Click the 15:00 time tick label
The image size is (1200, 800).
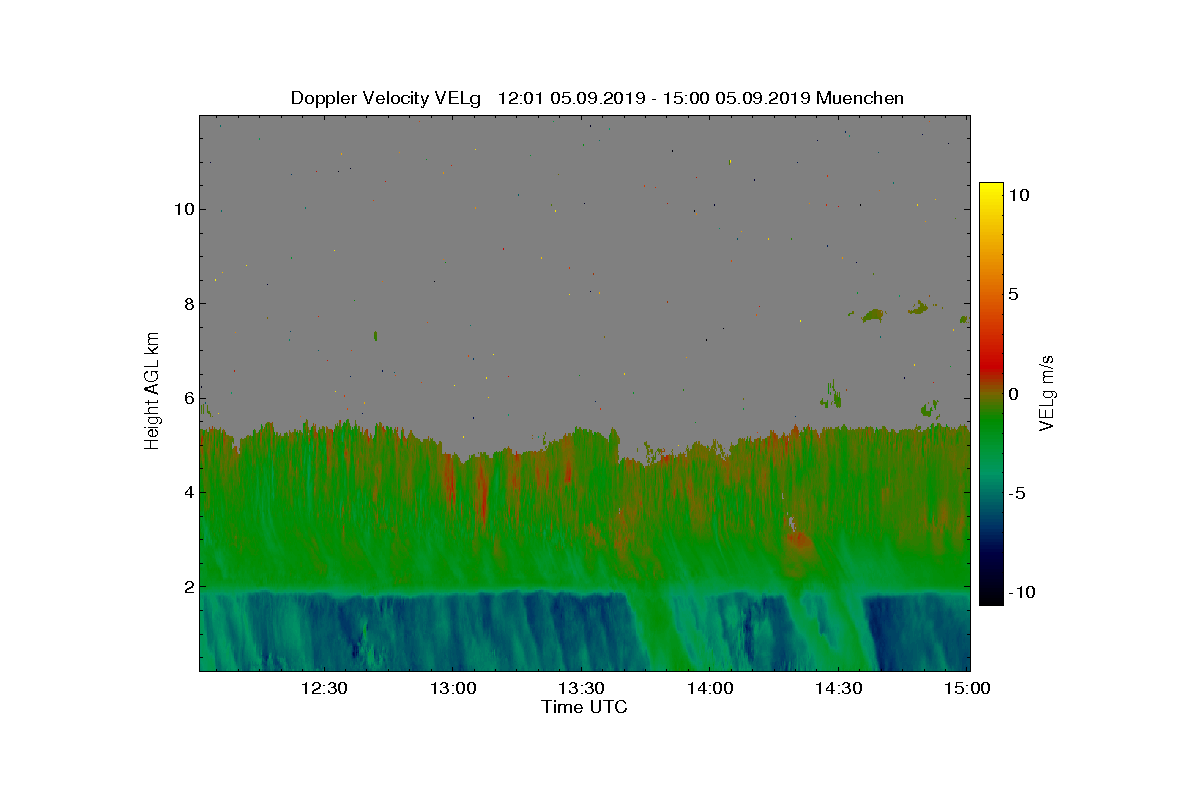pos(966,688)
